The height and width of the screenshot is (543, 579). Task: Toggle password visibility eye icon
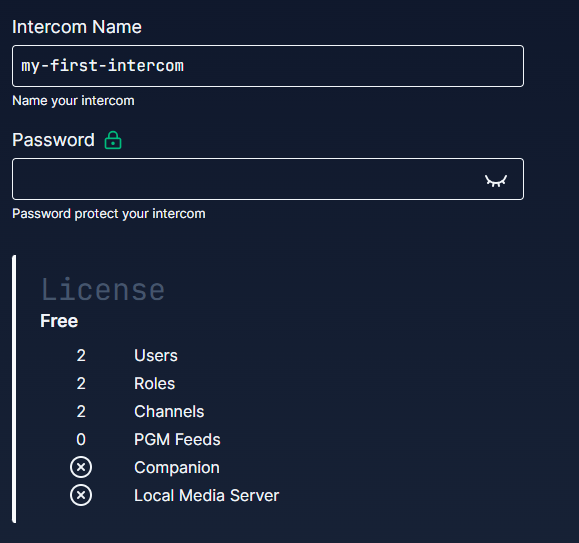point(496,181)
